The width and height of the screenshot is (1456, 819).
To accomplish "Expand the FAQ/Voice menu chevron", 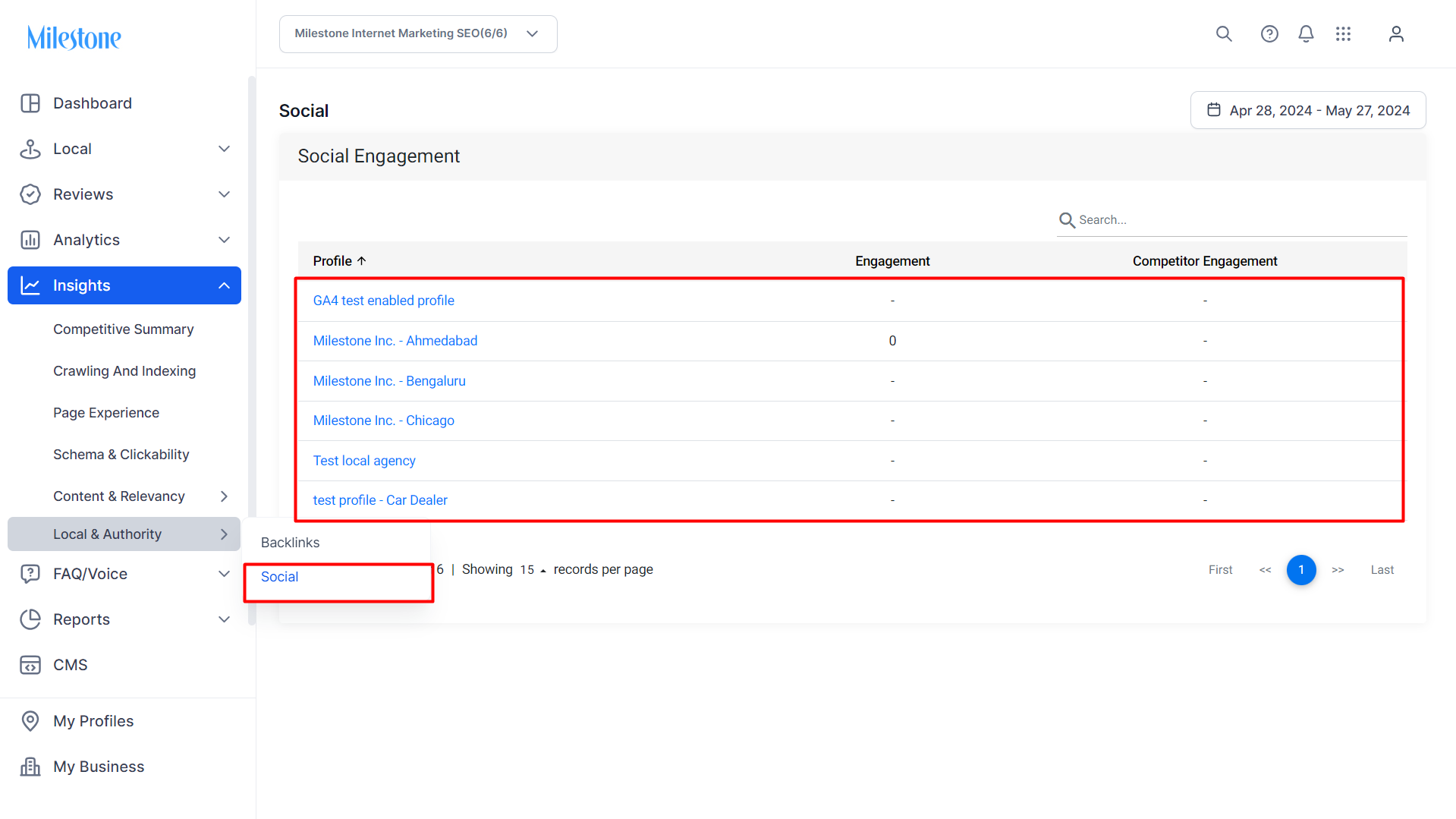I will [224, 574].
